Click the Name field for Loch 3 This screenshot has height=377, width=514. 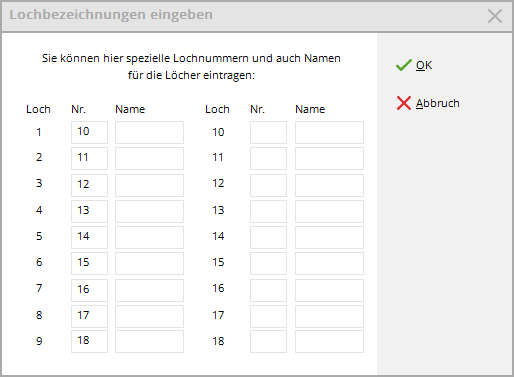tap(149, 185)
